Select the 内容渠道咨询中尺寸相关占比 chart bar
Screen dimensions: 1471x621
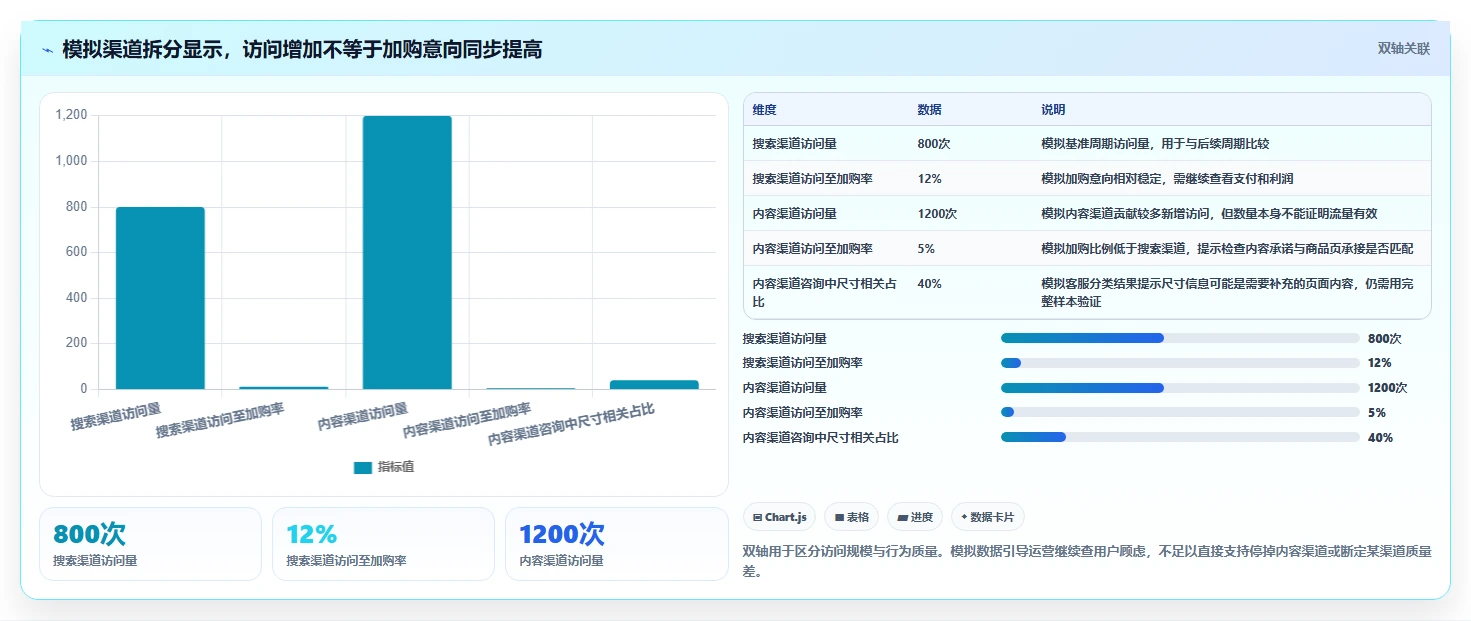pos(654,385)
